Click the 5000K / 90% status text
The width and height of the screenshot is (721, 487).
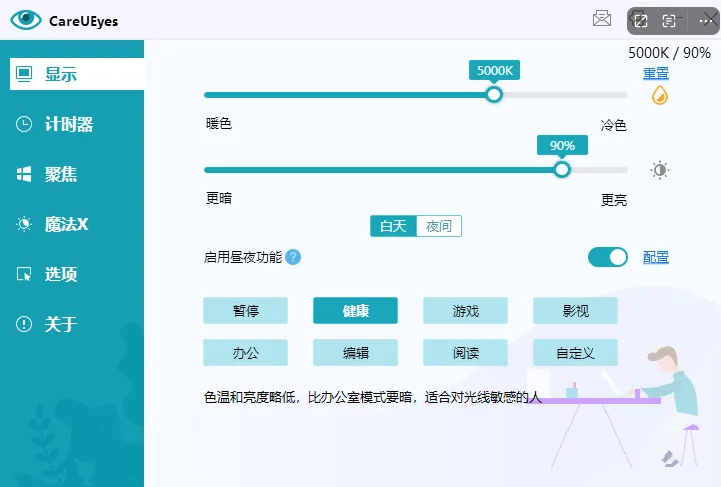click(x=669, y=53)
